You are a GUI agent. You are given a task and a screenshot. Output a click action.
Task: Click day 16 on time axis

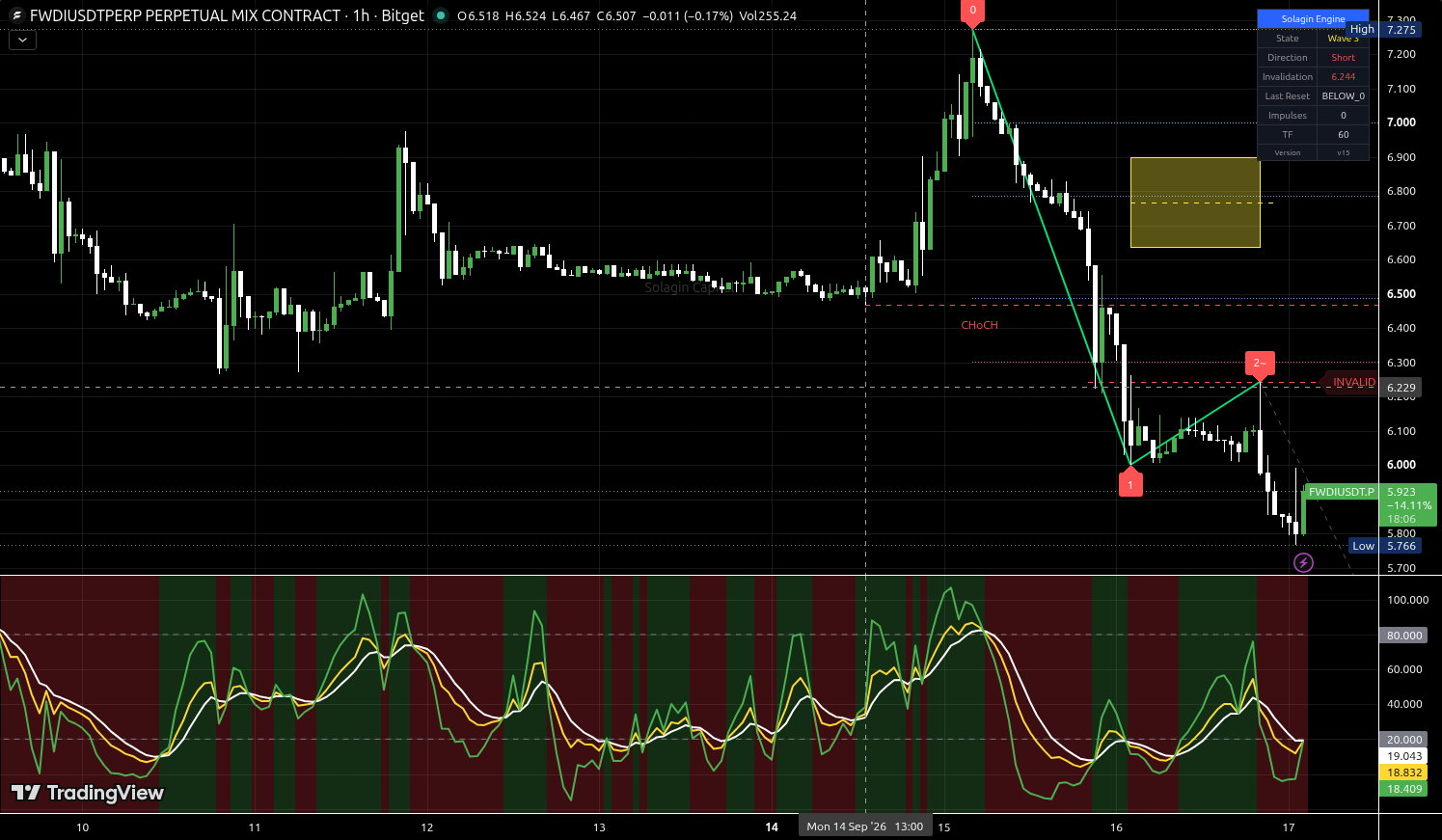[x=1117, y=827]
